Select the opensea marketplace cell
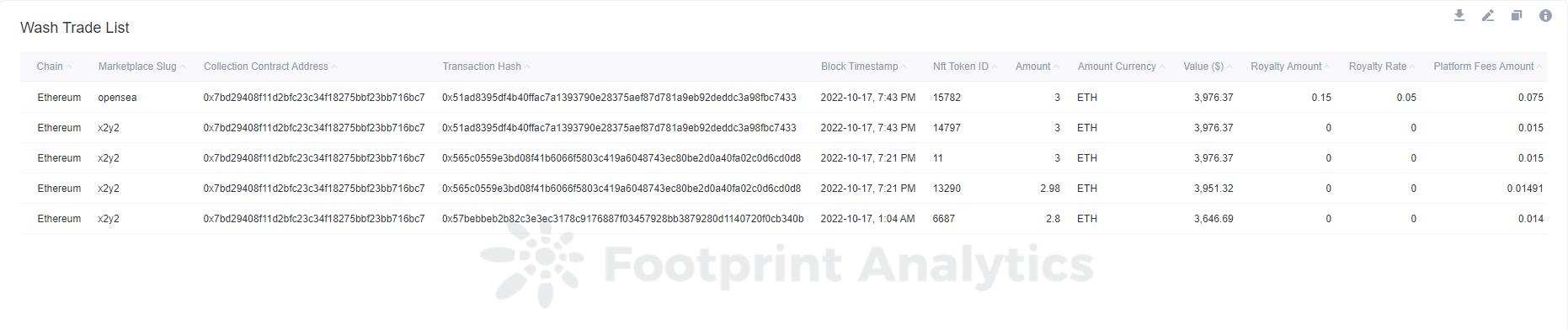 tap(117, 98)
